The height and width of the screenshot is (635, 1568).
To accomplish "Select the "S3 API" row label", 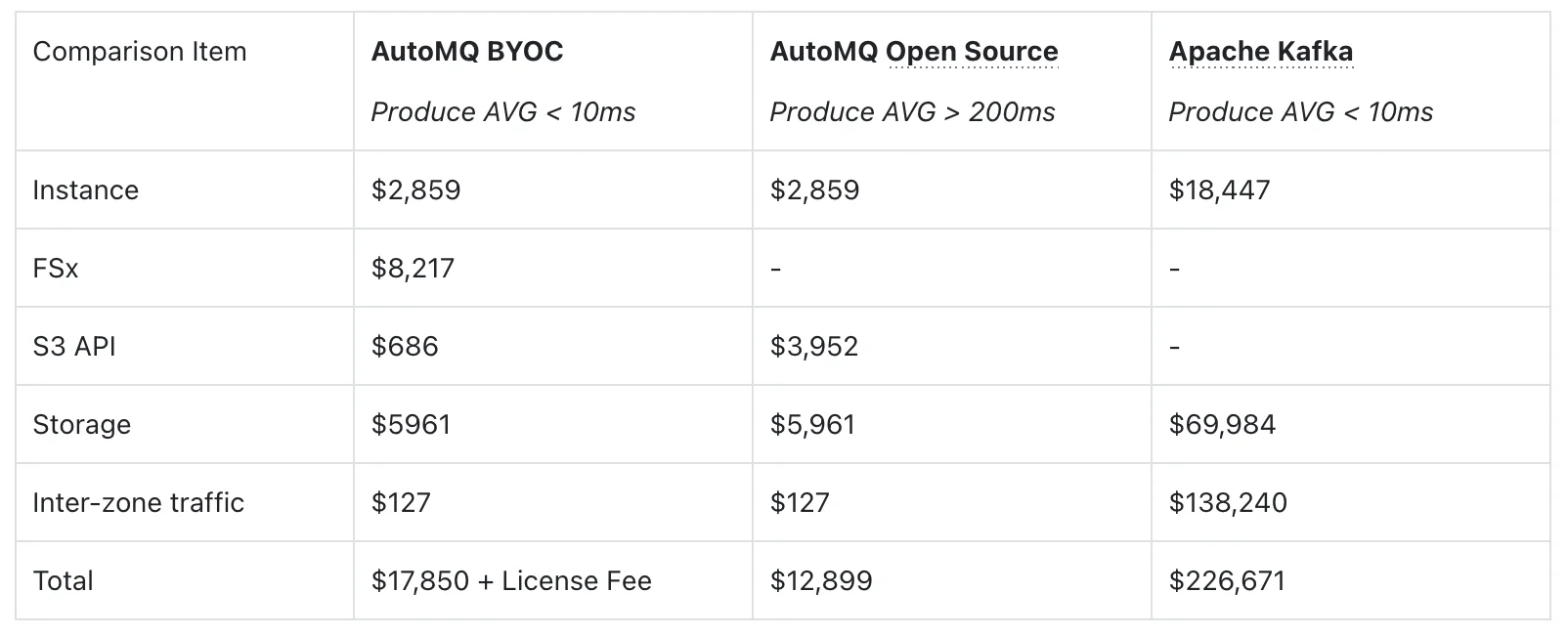I will pyautogui.click(x=73, y=346).
